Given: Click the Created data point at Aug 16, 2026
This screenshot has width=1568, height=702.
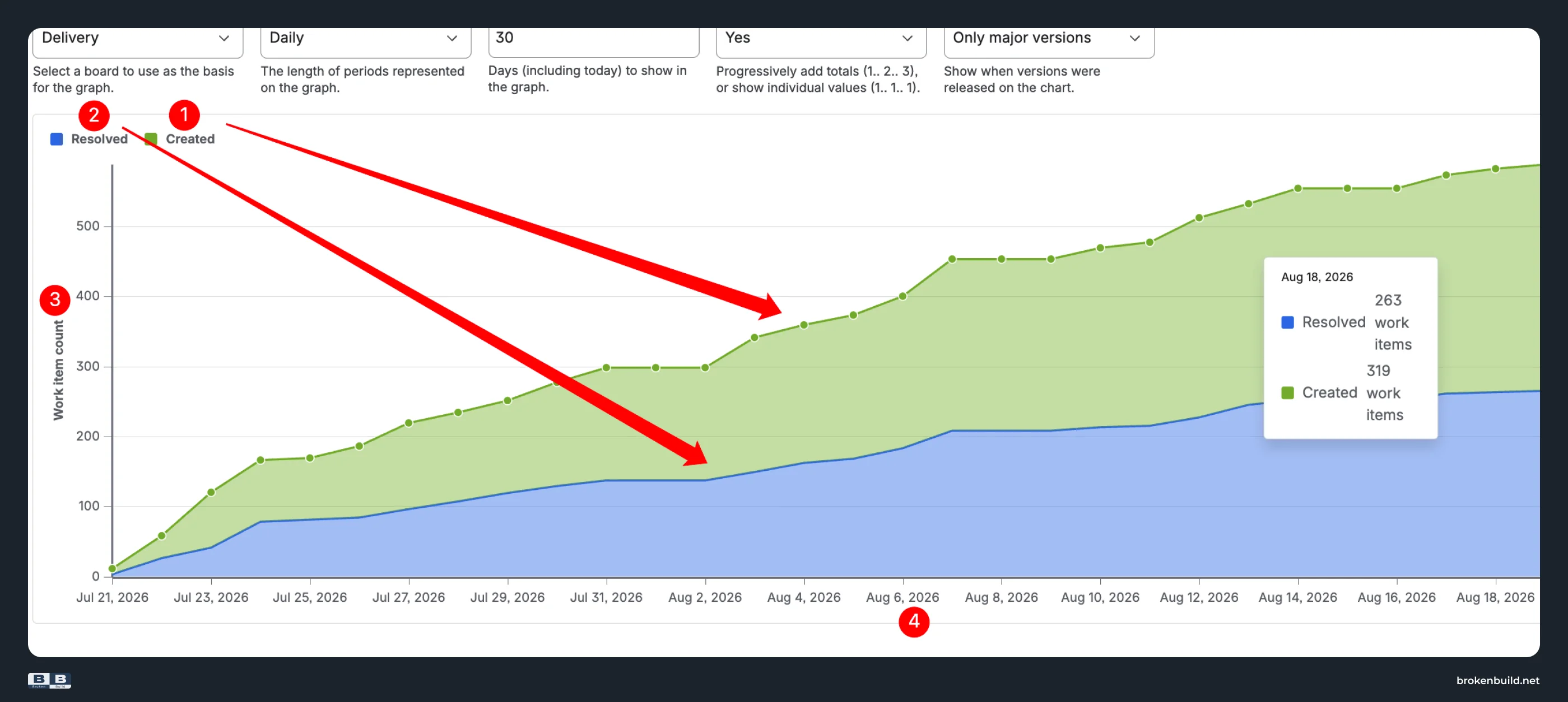Looking at the screenshot, I should (x=1397, y=189).
